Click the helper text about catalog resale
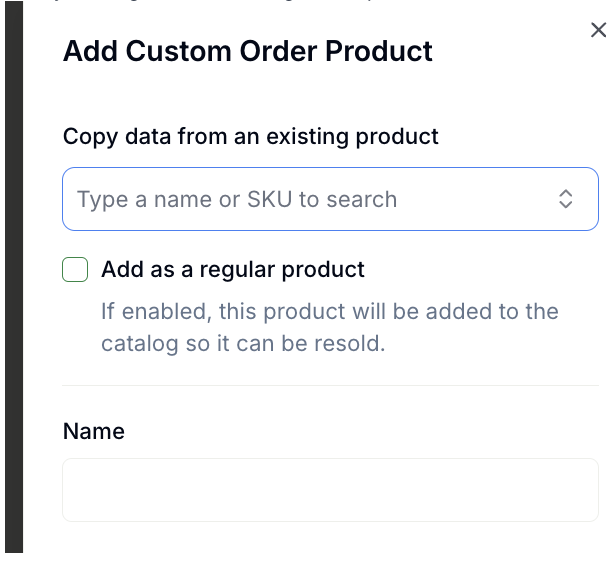616x568 pixels. [329, 327]
